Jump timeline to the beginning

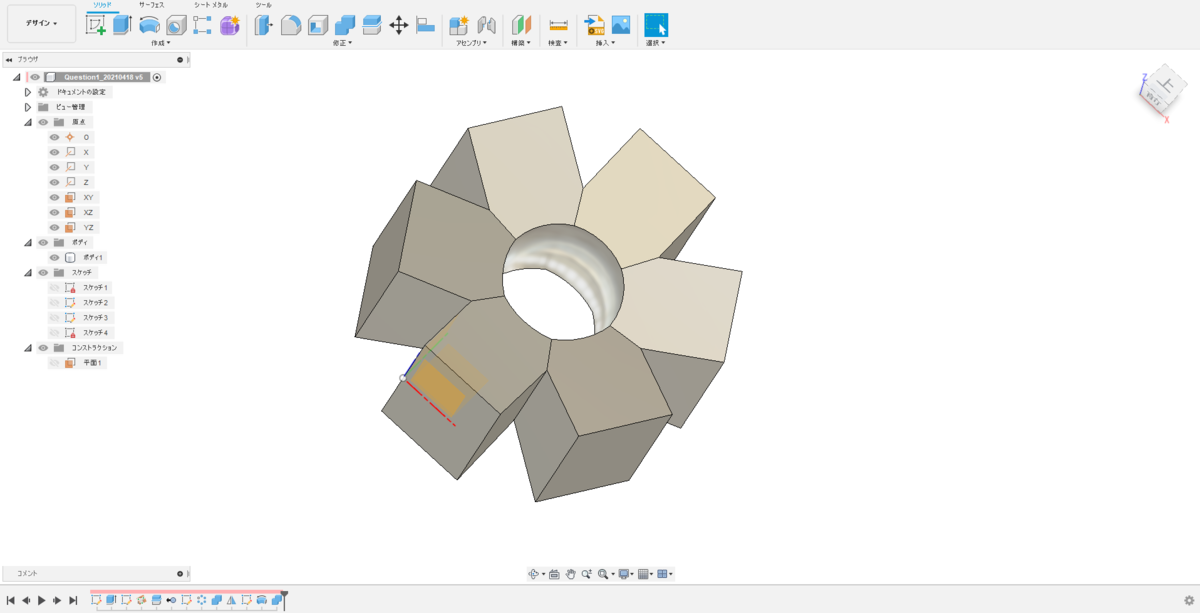click(x=10, y=601)
